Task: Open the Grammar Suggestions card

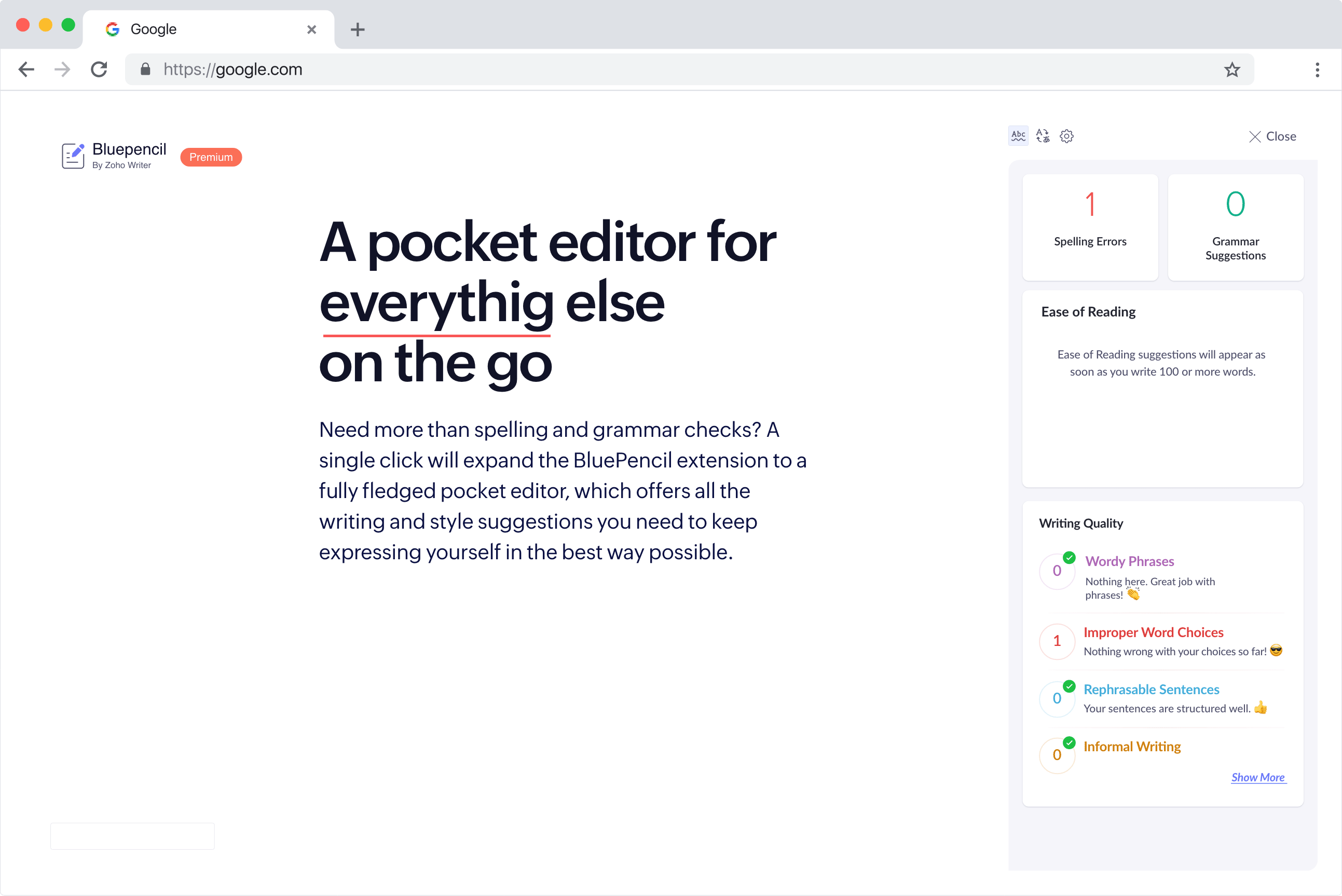Action: (1235, 227)
